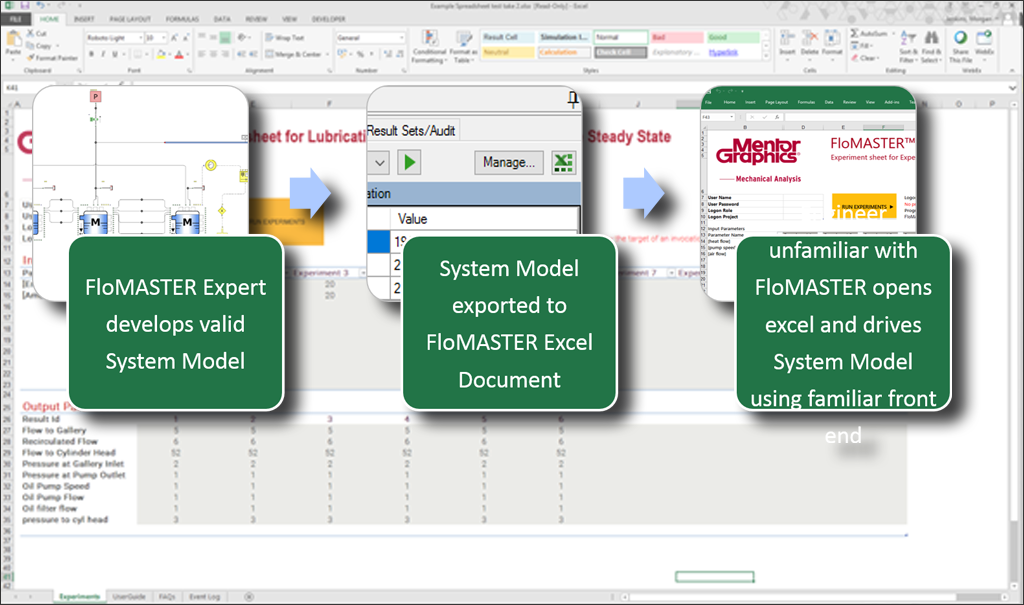The image size is (1024, 605).
Task: Switch to the UserGuide sheet tab
Action: coord(130,596)
